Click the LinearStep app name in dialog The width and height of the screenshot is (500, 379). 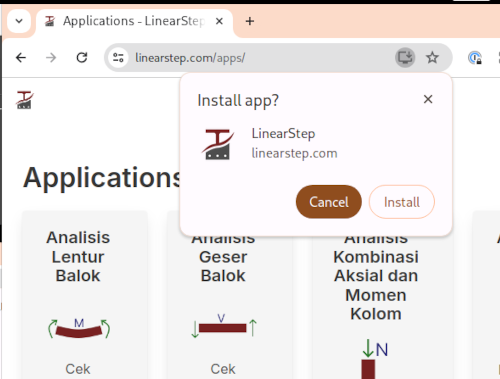click(283, 134)
